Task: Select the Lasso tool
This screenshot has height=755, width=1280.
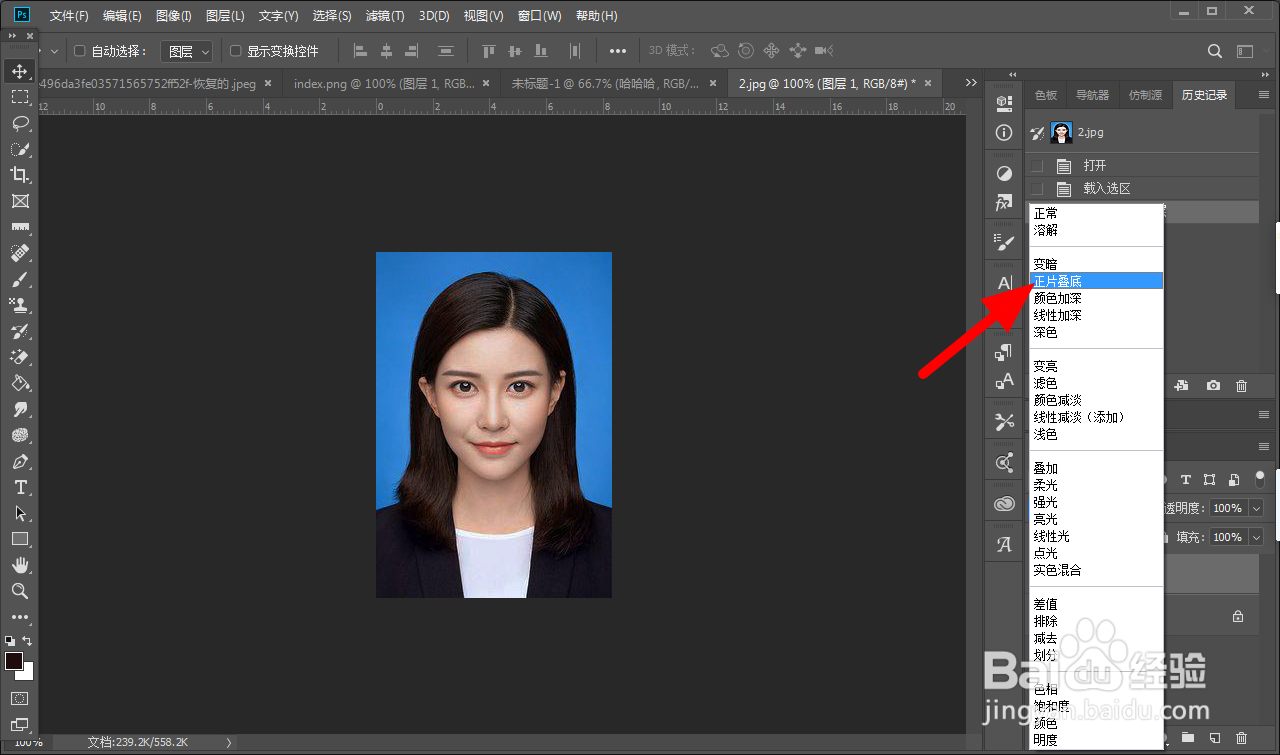Action: 20,123
